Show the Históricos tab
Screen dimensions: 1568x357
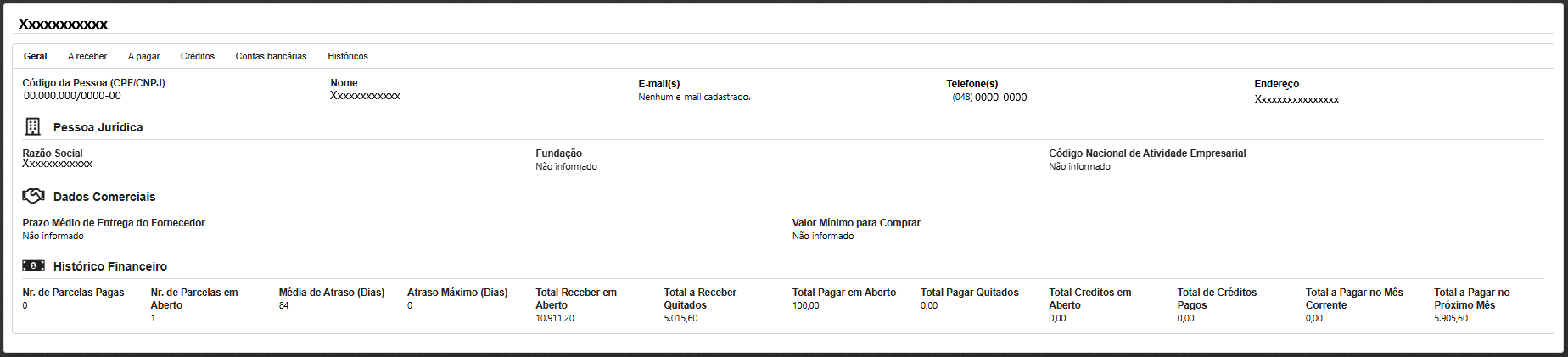[348, 56]
